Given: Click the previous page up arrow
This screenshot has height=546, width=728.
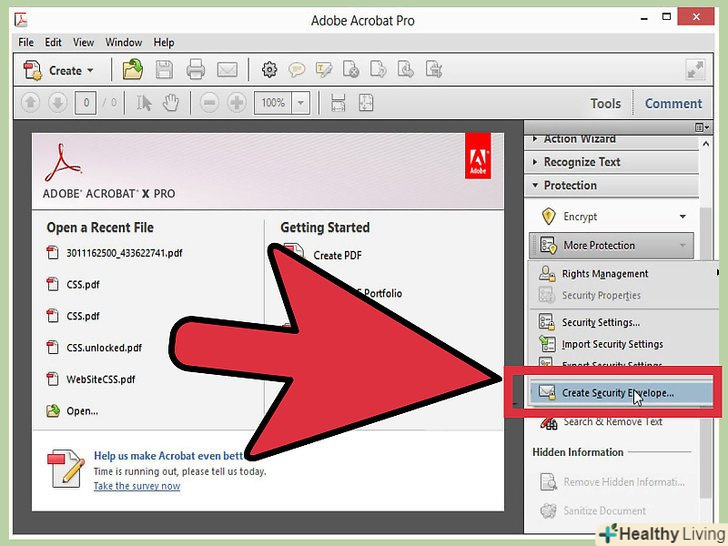Looking at the screenshot, I should coord(31,103).
